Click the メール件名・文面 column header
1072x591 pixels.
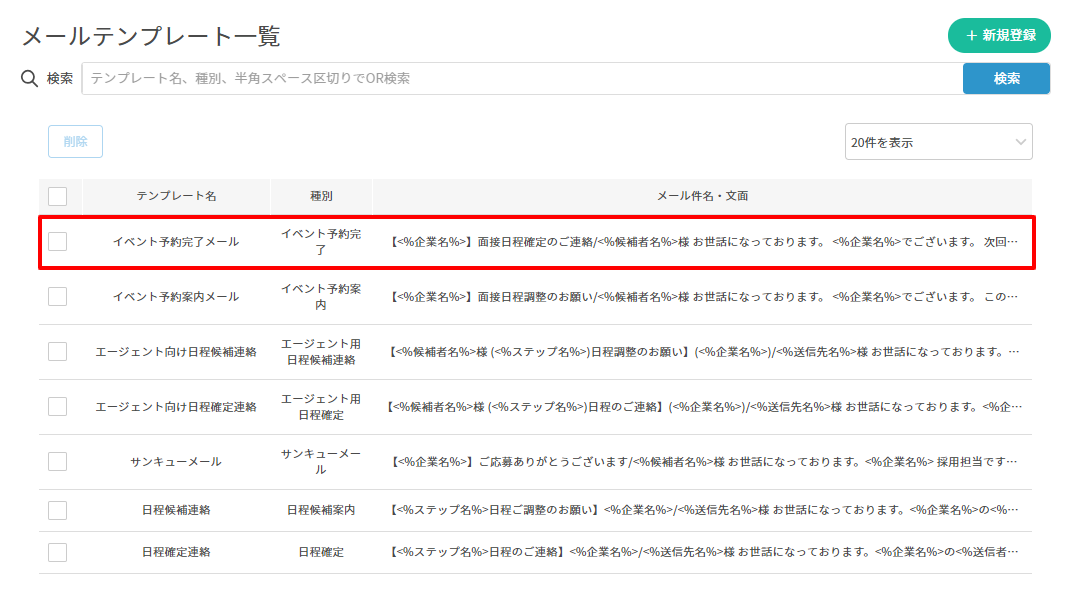coord(702,196)
